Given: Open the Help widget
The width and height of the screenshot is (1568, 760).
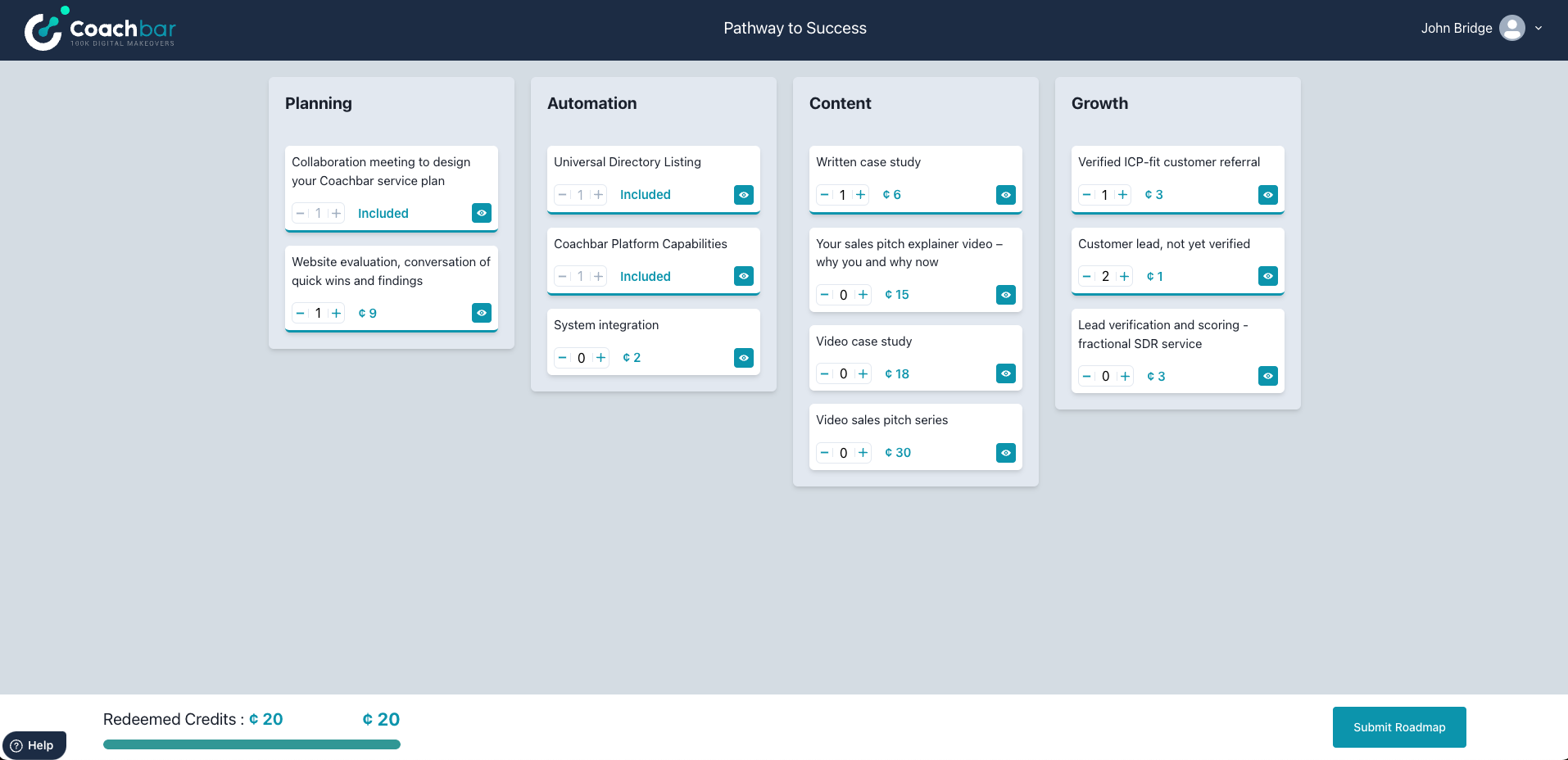Looking at the screenshot, I should pyautogui.click(x=34, y=745).
